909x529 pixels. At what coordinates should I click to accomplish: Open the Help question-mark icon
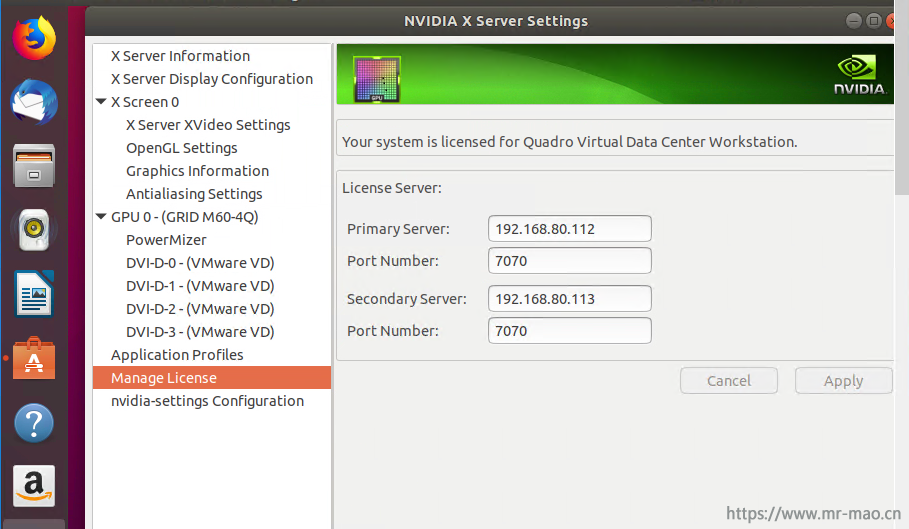(34, 423)
